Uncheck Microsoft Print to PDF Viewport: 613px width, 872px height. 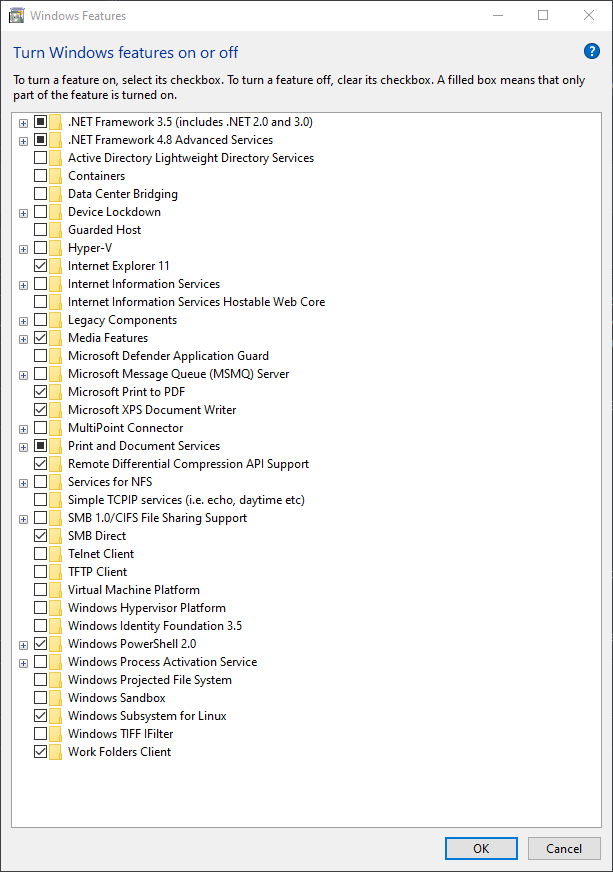click(40, 392)
